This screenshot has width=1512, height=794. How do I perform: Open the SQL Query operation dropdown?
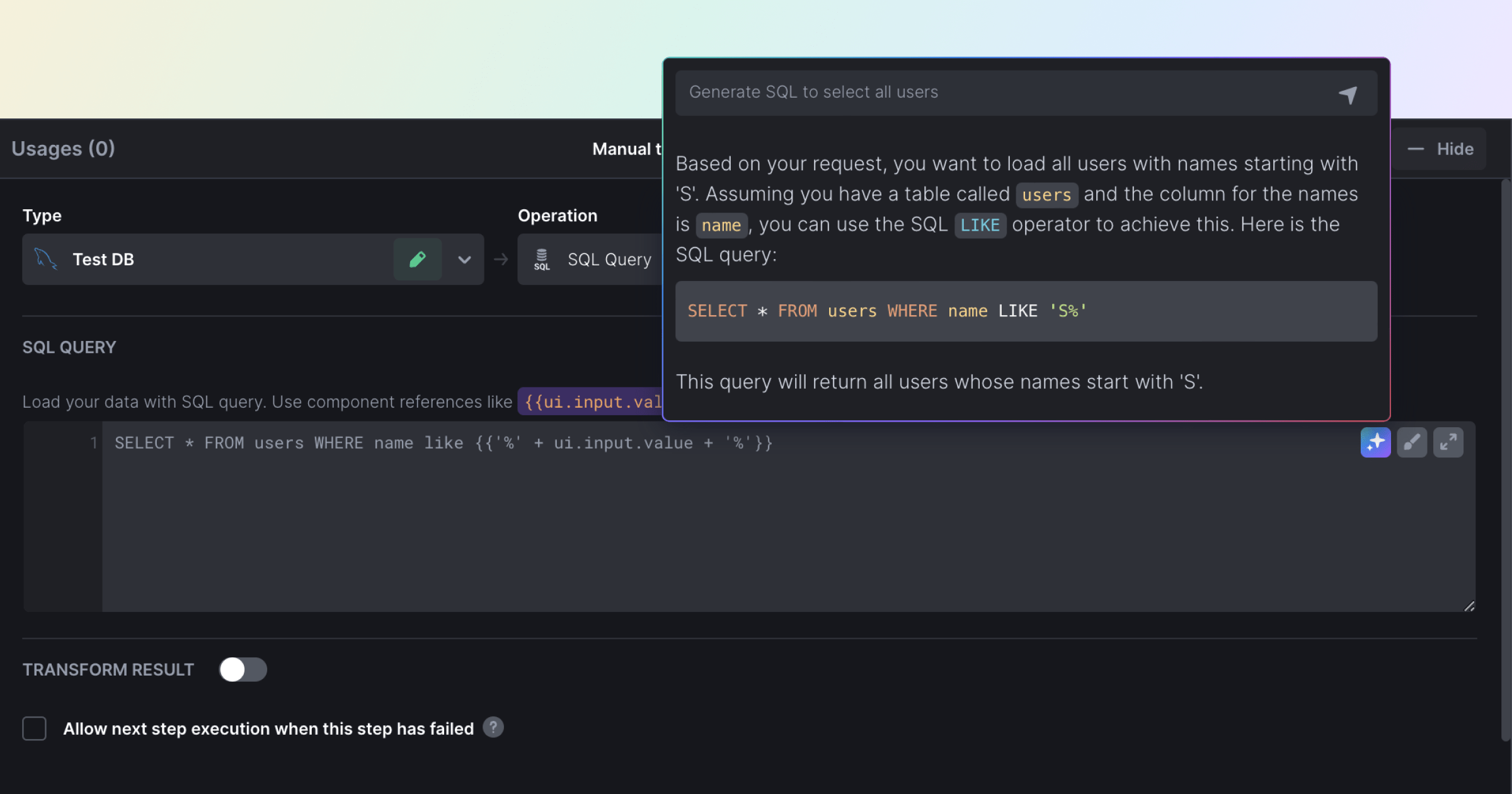click(x=609, y=260)
